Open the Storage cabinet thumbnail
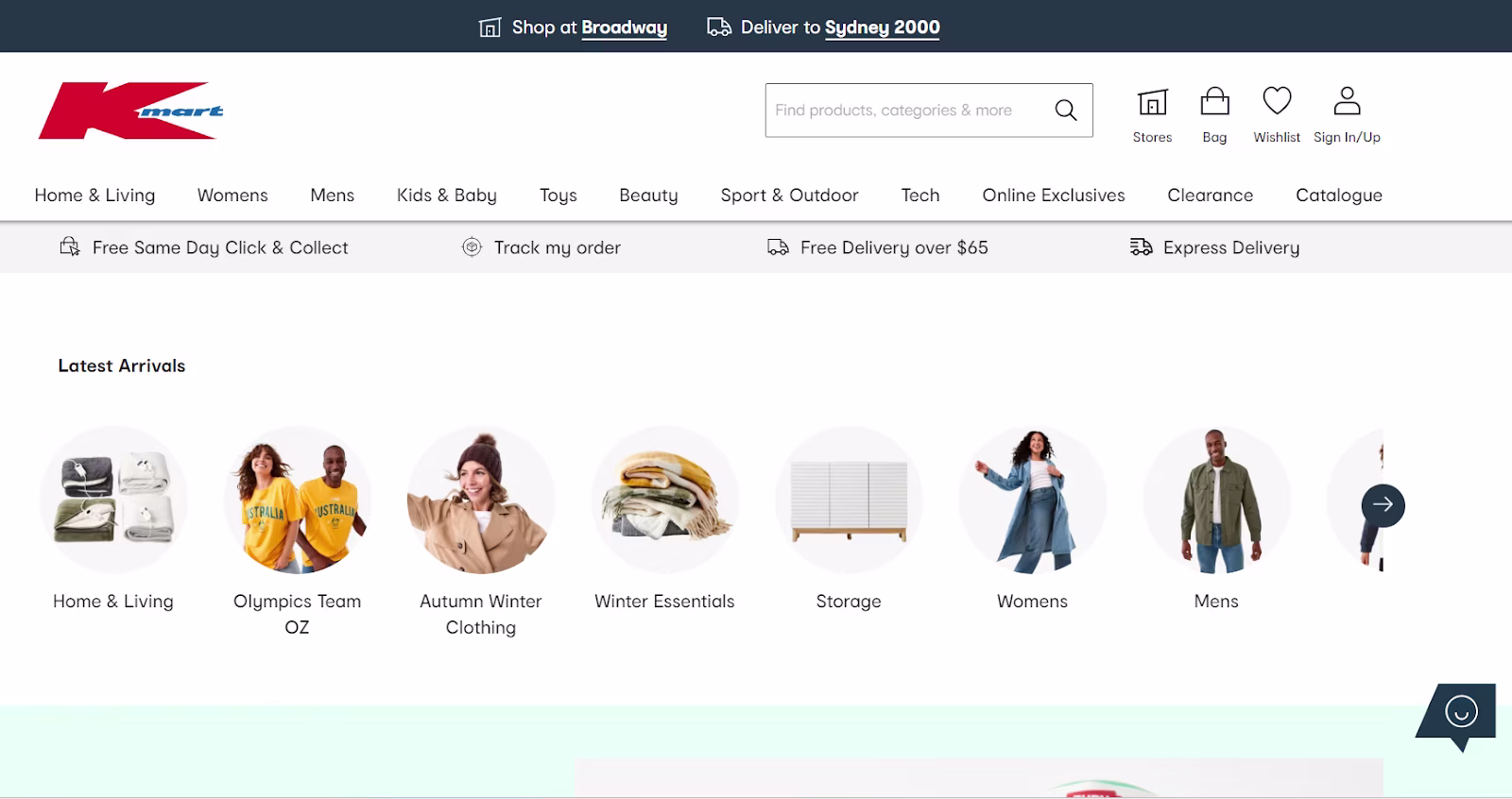This screenshot has height=799, width=1512. [x=849, y=500]
